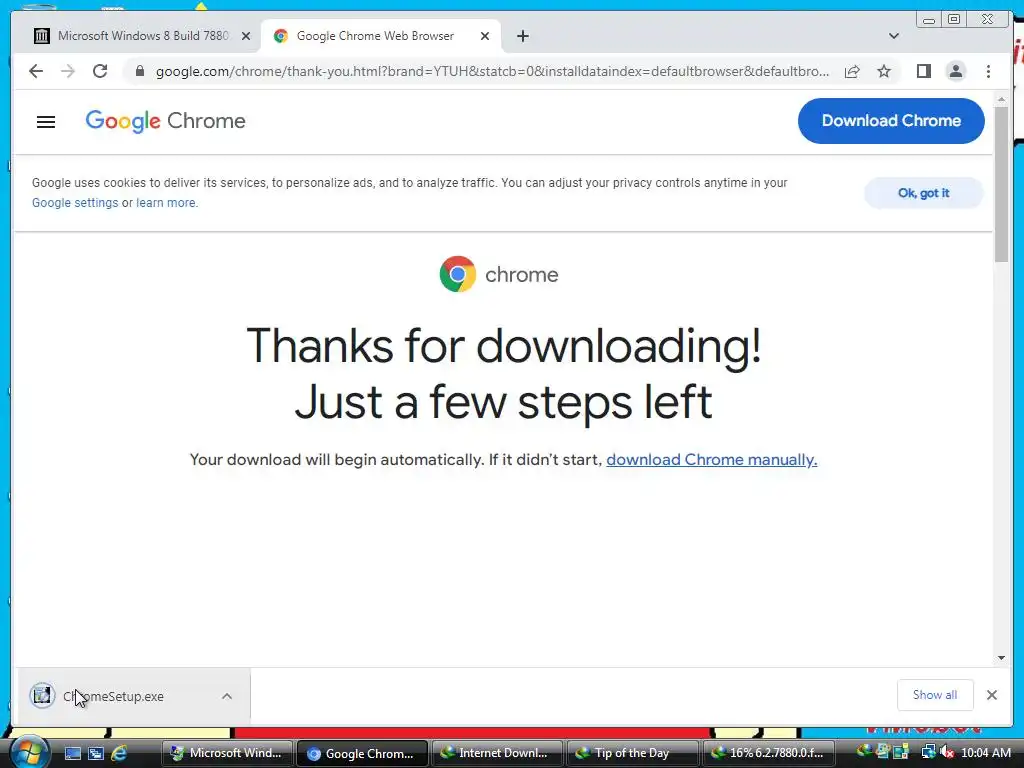1024x768 pixels.
Task: Restore down the Chrome window
Action: coord(953,20)
